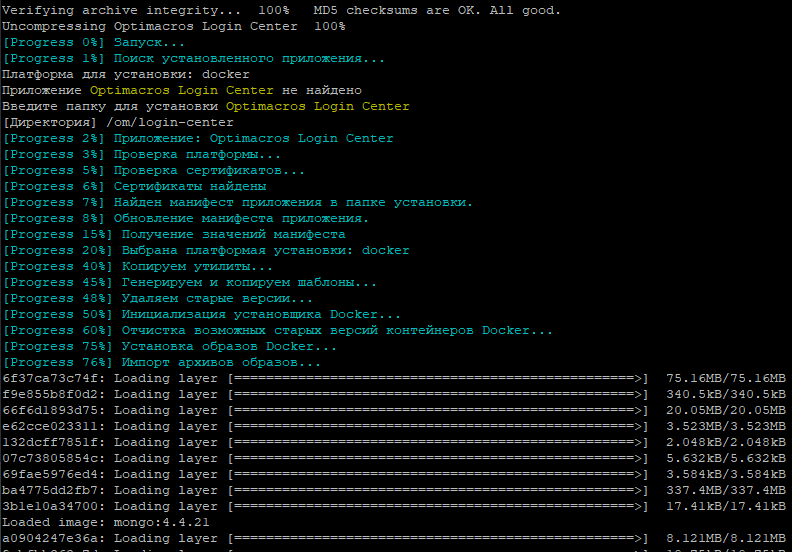Click the 337.4MB/337.4MB size value
Viewport: 792px width, 552px height.
pyautogui.click(x=726, y=490)
